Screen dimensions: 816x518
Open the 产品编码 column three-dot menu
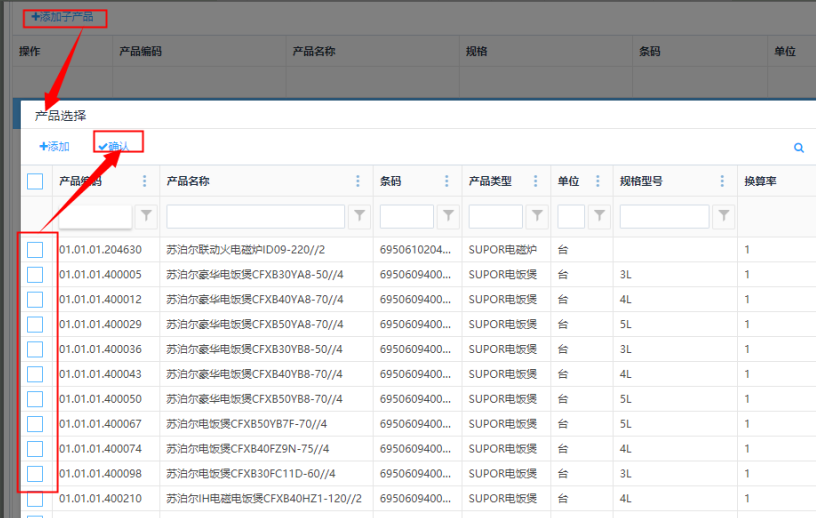144,182
